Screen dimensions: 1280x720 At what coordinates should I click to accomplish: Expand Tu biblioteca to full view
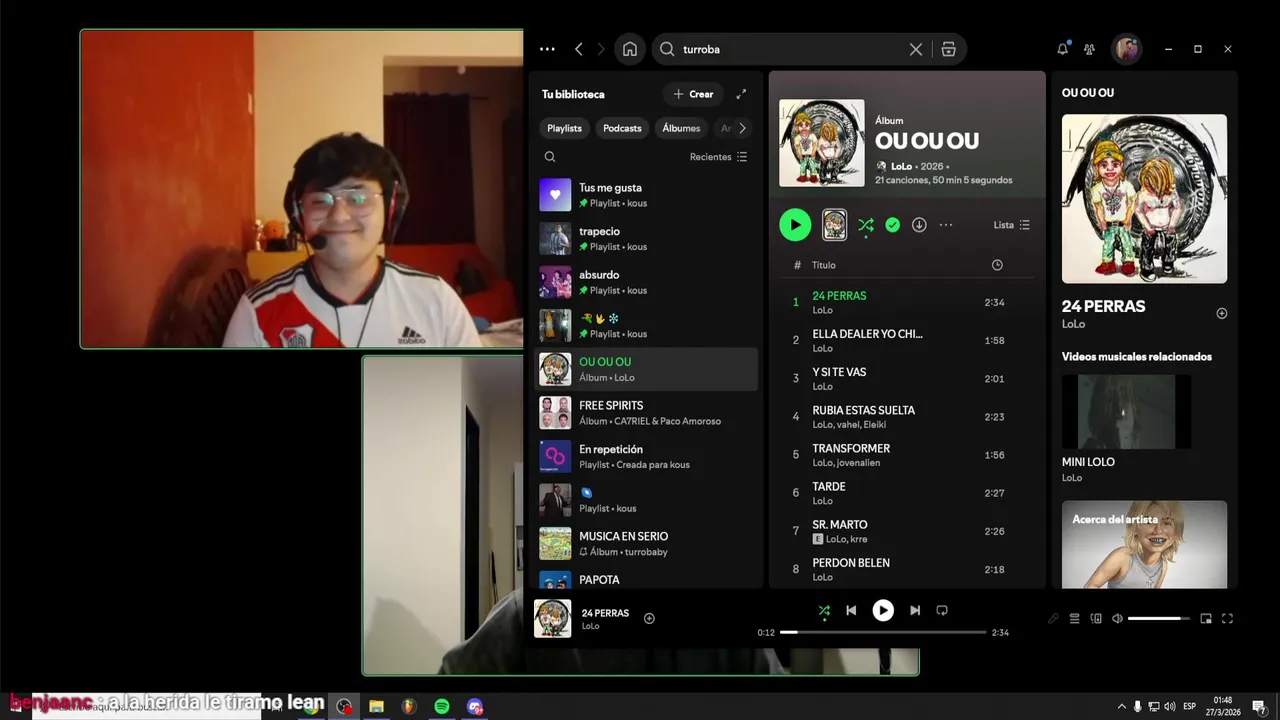tap(741, 94)
